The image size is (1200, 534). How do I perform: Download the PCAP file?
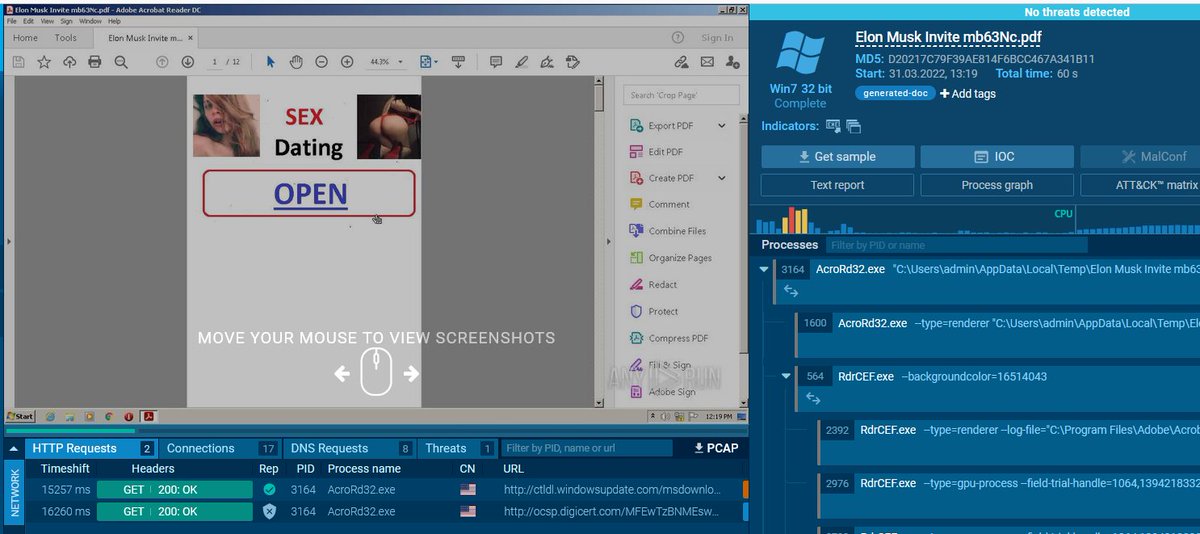coord(716,448)
